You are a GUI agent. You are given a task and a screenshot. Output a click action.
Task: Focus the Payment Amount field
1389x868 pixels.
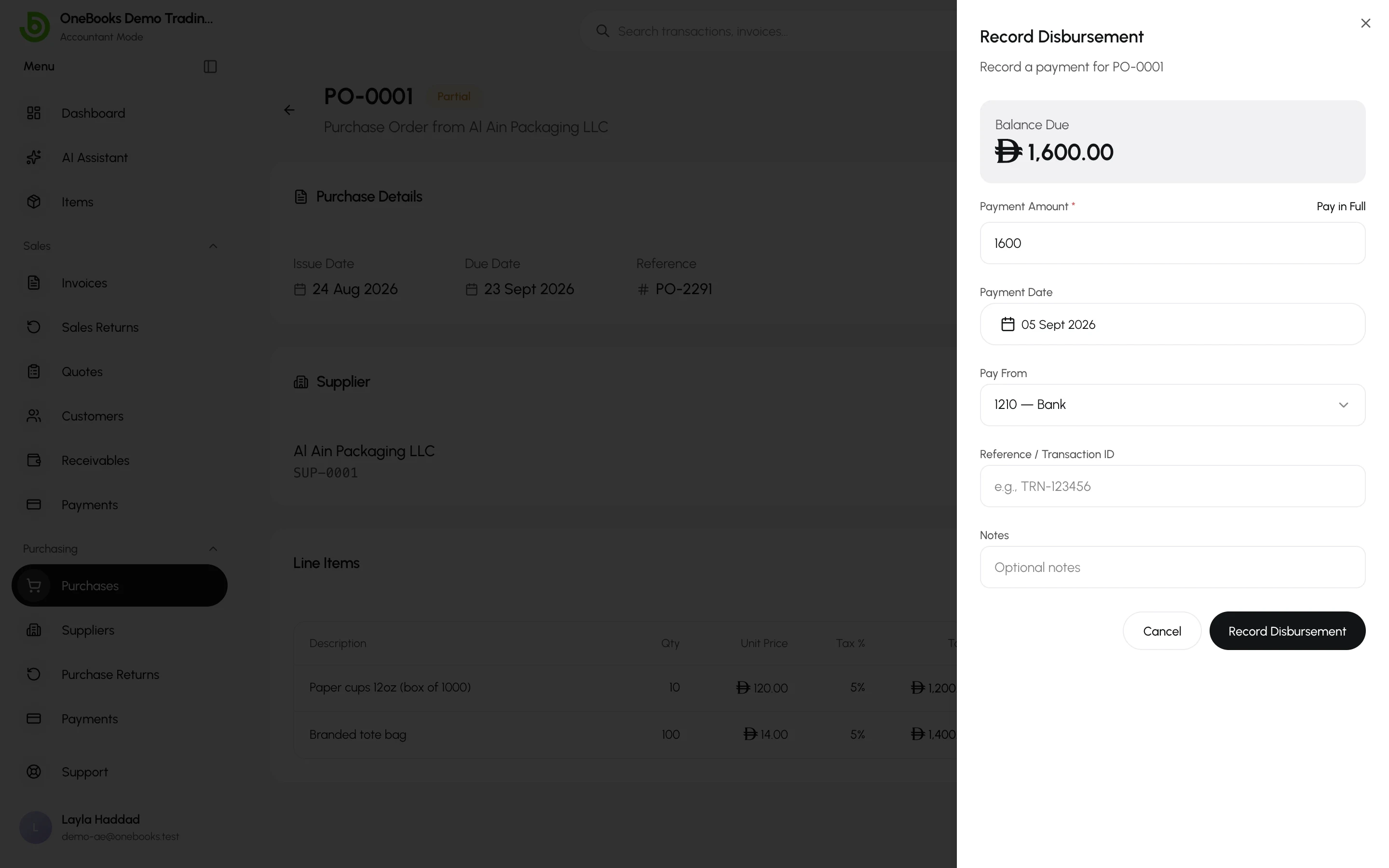(x=1172, y=243)
